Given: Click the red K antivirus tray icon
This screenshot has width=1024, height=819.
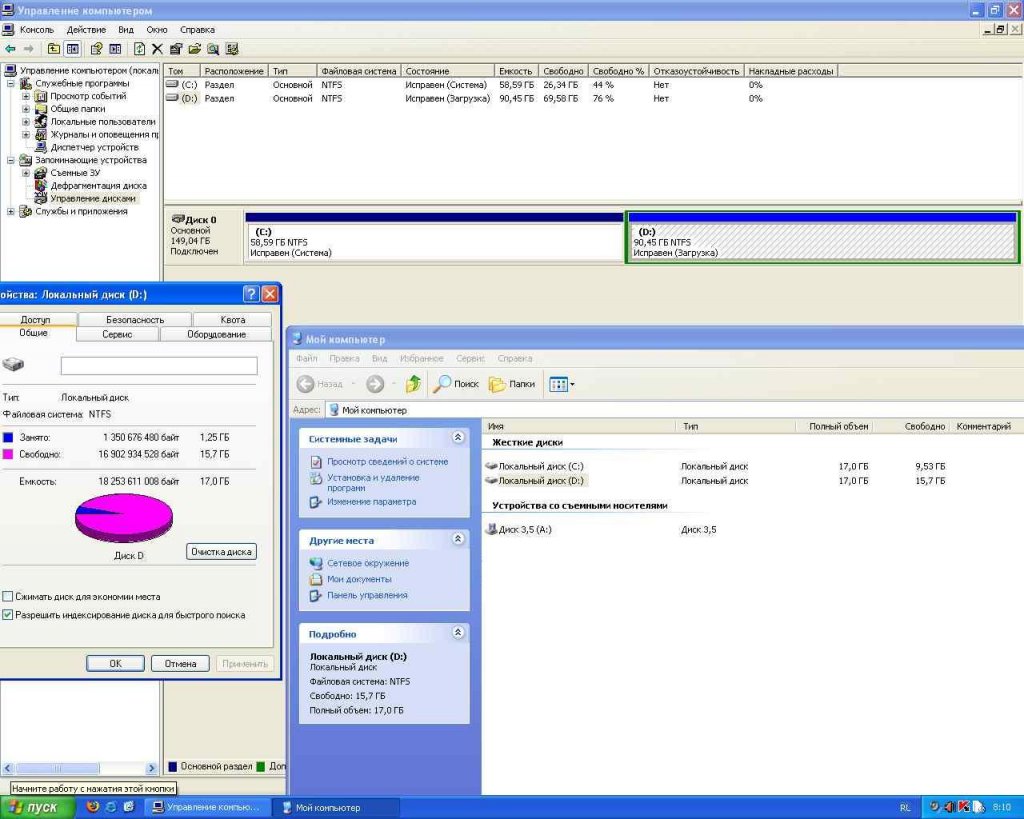Looking at the screenshot, I should coord(963,807).
